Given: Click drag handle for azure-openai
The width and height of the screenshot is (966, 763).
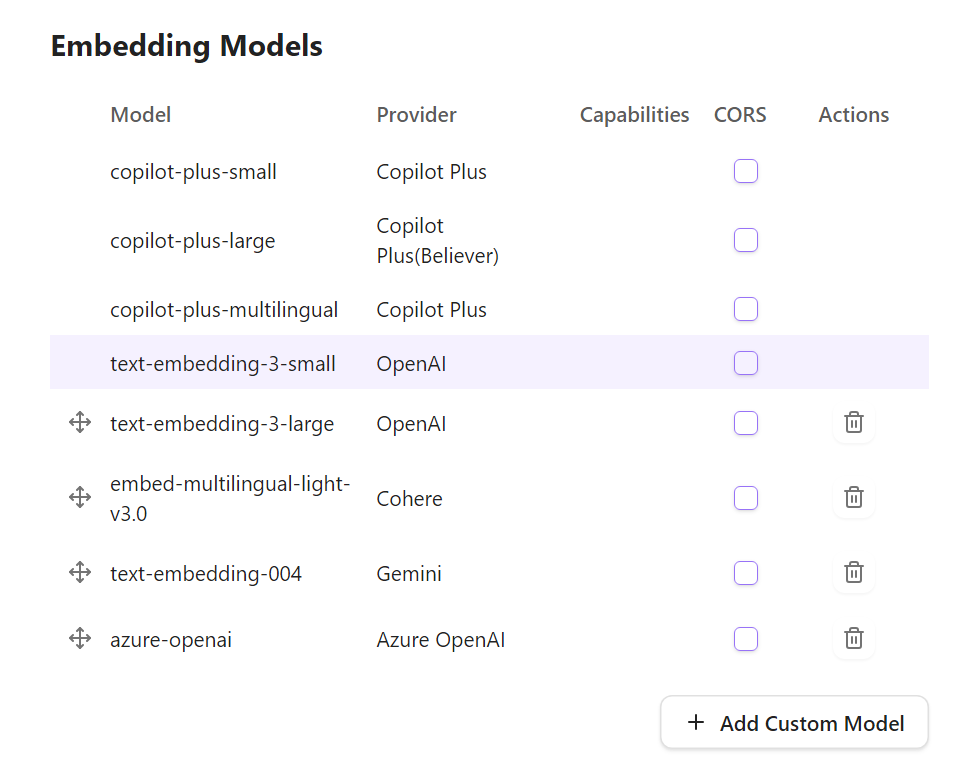Looking at the screenshot, I should (x=80, y=638).
